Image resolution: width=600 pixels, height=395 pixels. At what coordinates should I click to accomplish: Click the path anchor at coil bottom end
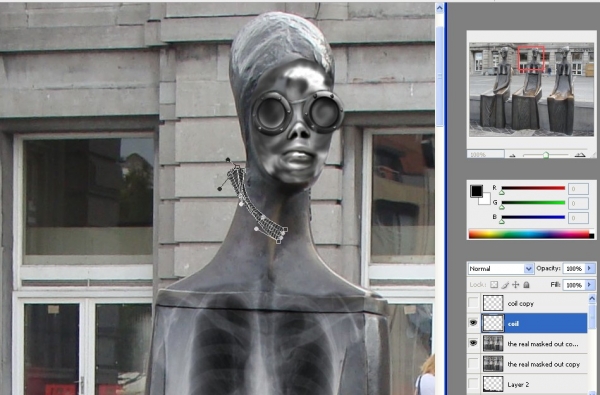[x=279, y=241]
